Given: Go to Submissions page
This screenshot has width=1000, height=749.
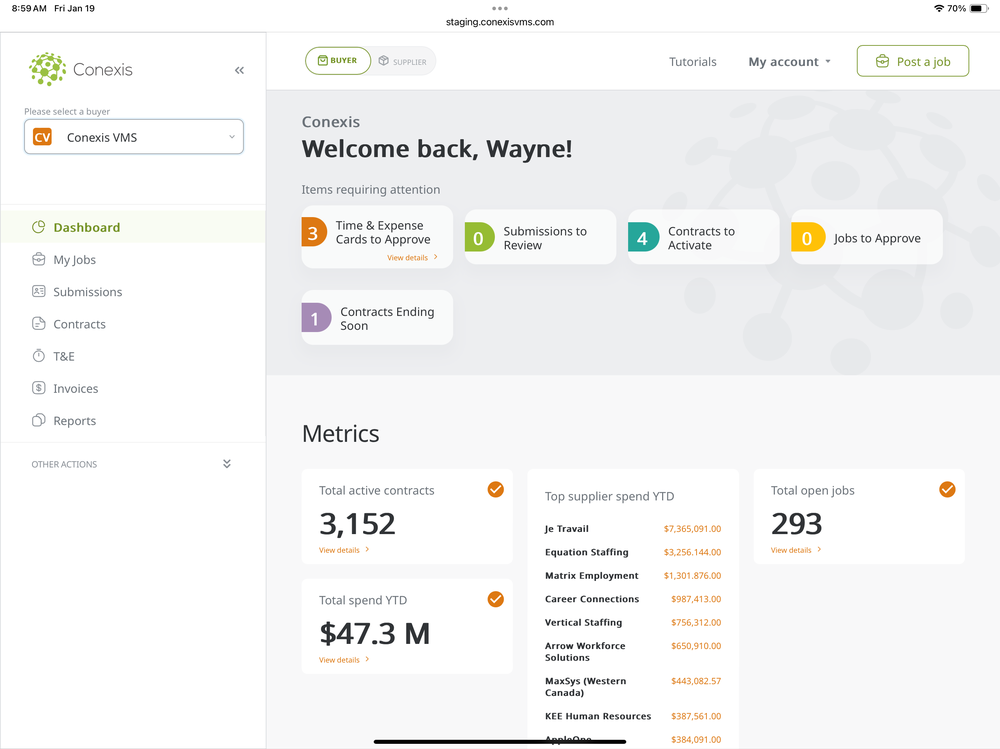Looking at the screenshot, I should tap(133, 292).
